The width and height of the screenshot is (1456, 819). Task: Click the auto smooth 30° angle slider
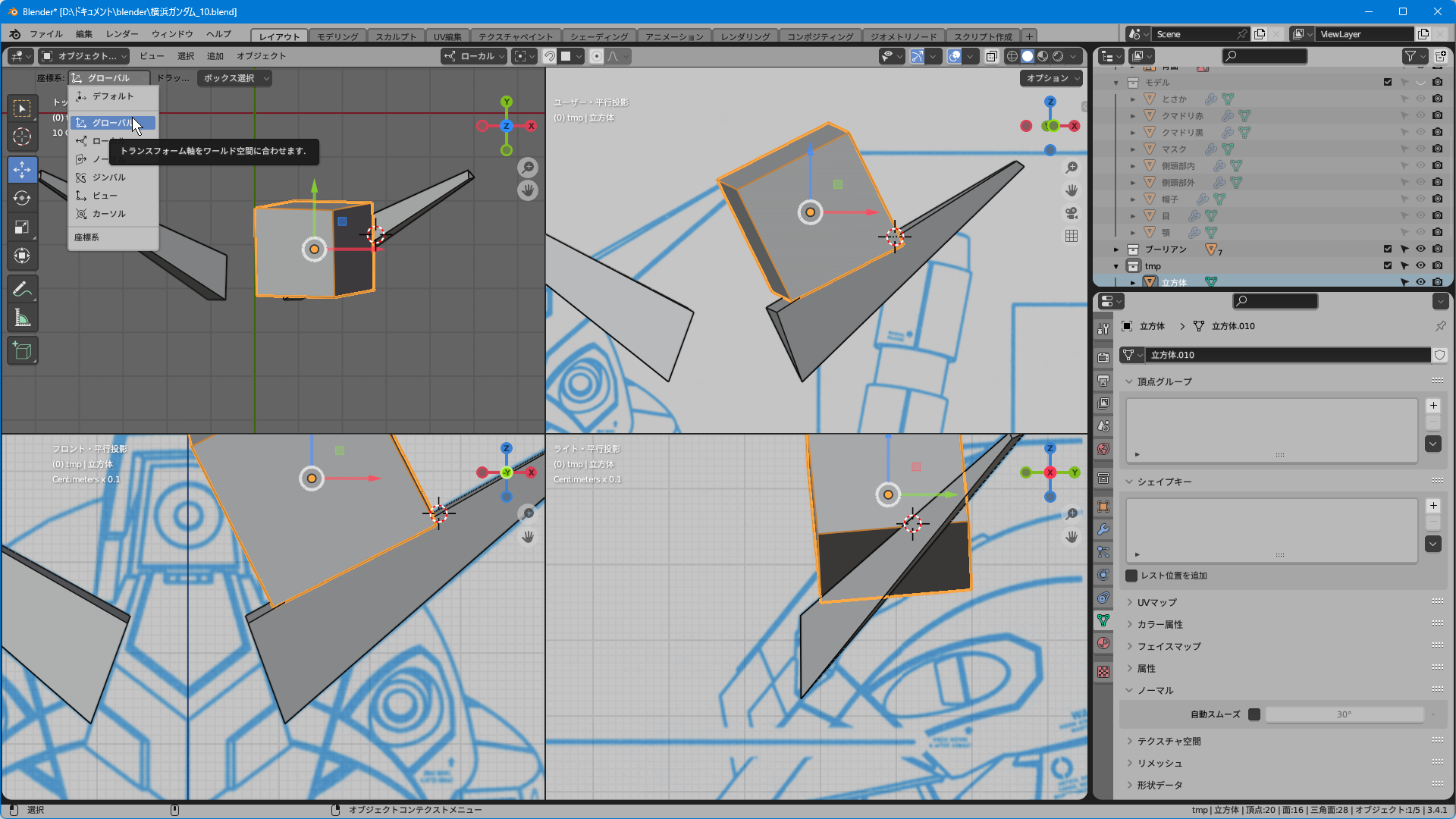click(x=1344, y=714)
